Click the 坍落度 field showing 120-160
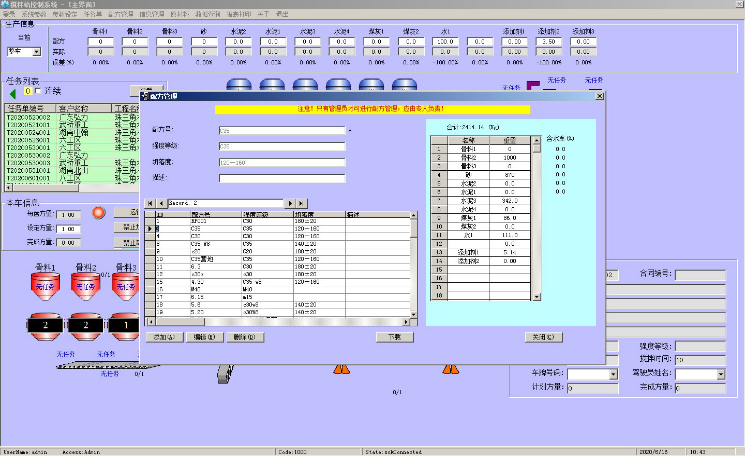This screenshot has width=745, height=456. (x=282, y=162)
